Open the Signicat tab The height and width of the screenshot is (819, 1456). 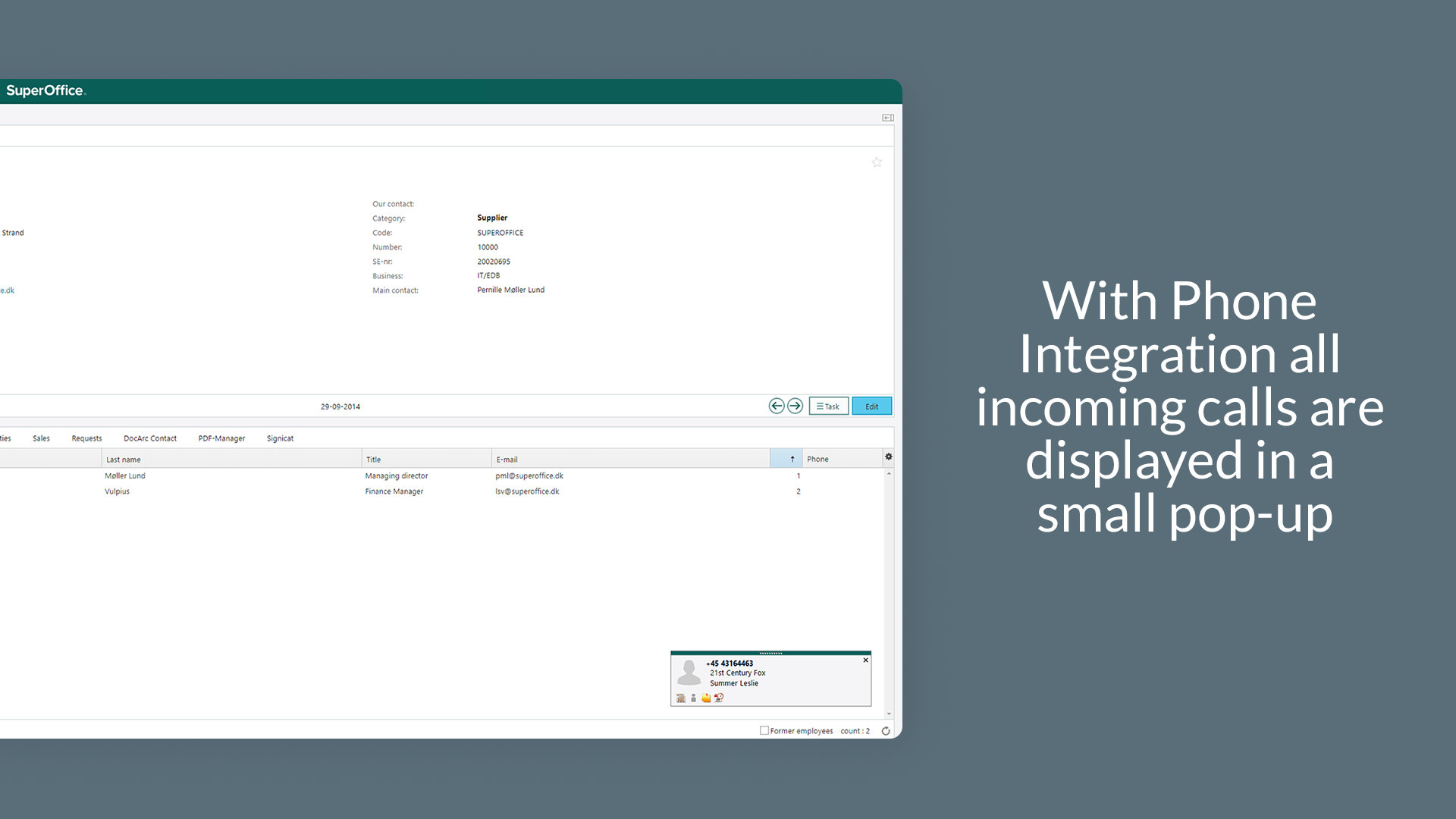click(280, 438)
